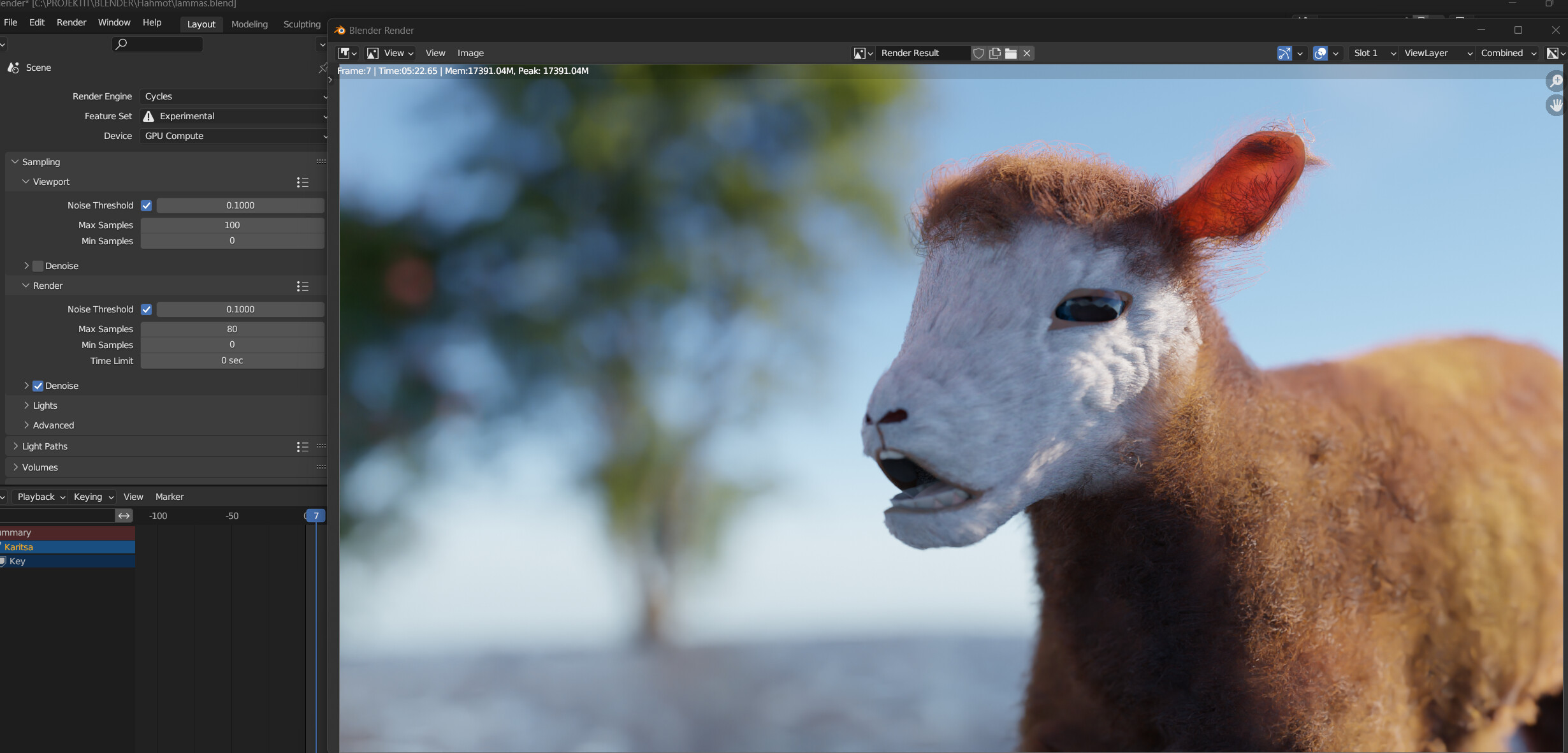Click the Modeling tab in workspace
The height and width of the screenshot is (753, 1568).
click(249, 24)
